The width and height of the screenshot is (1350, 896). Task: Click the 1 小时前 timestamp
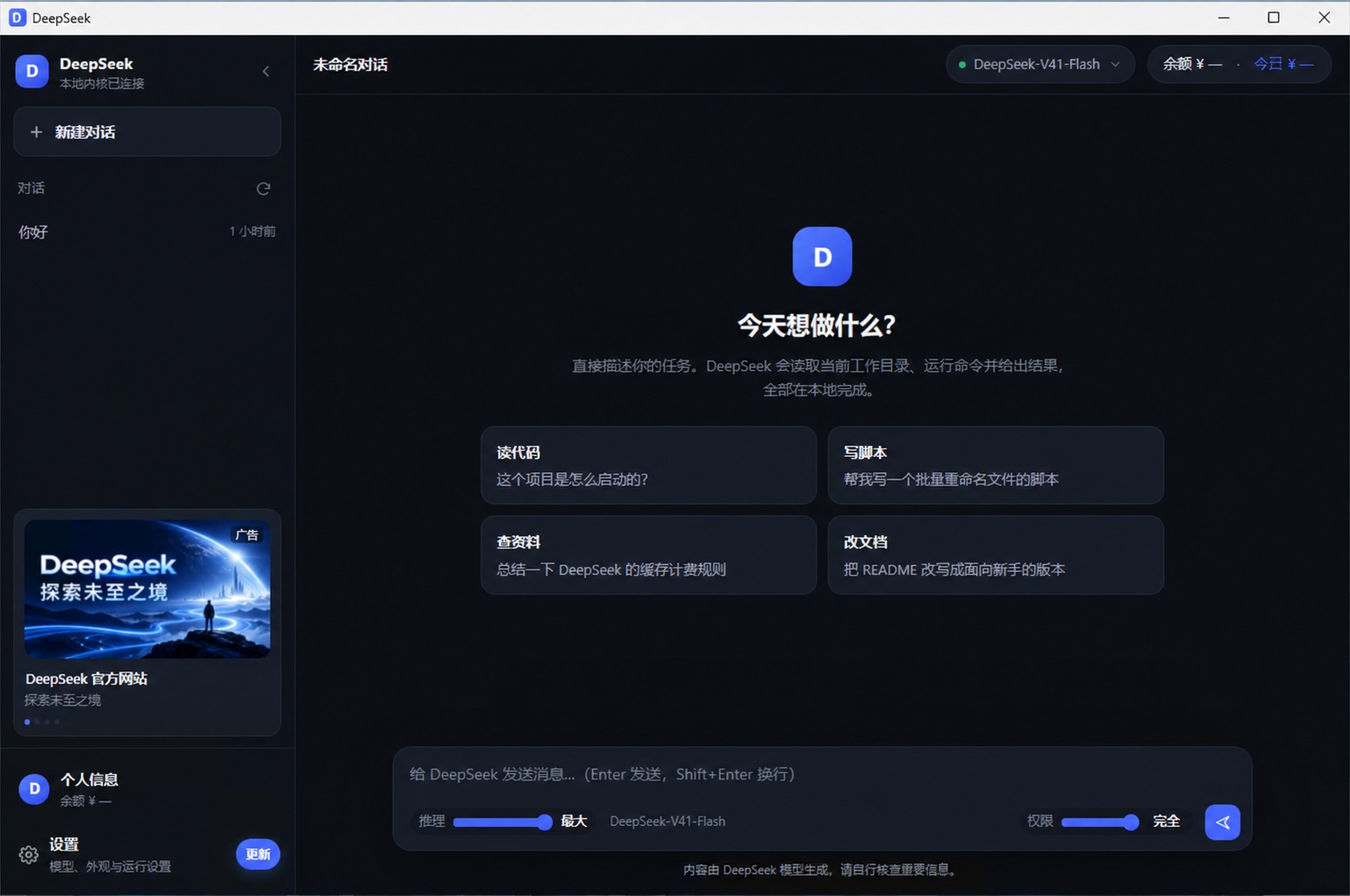click(253, 231)
